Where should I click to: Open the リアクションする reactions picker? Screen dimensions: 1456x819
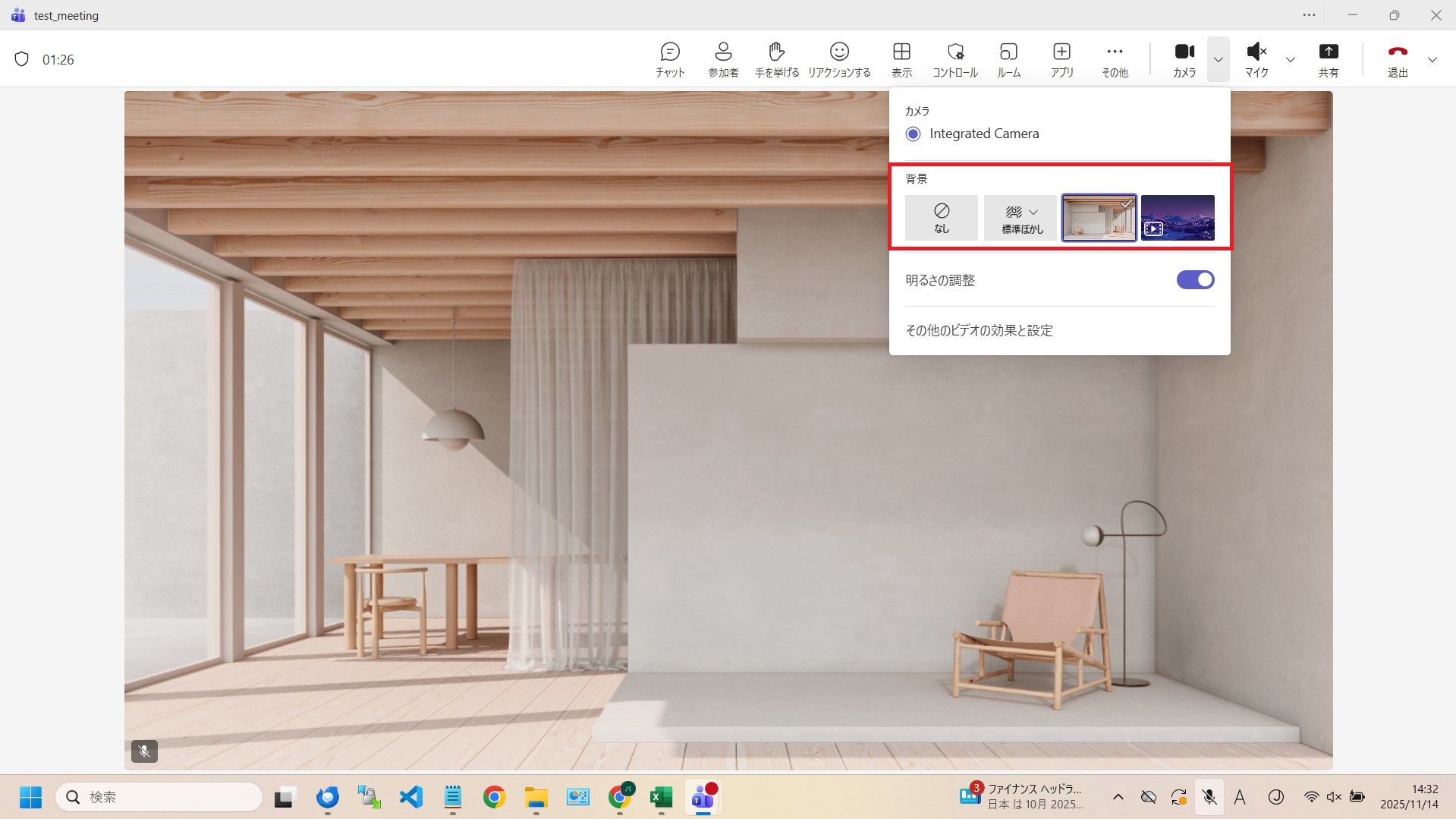click(839, 59)
